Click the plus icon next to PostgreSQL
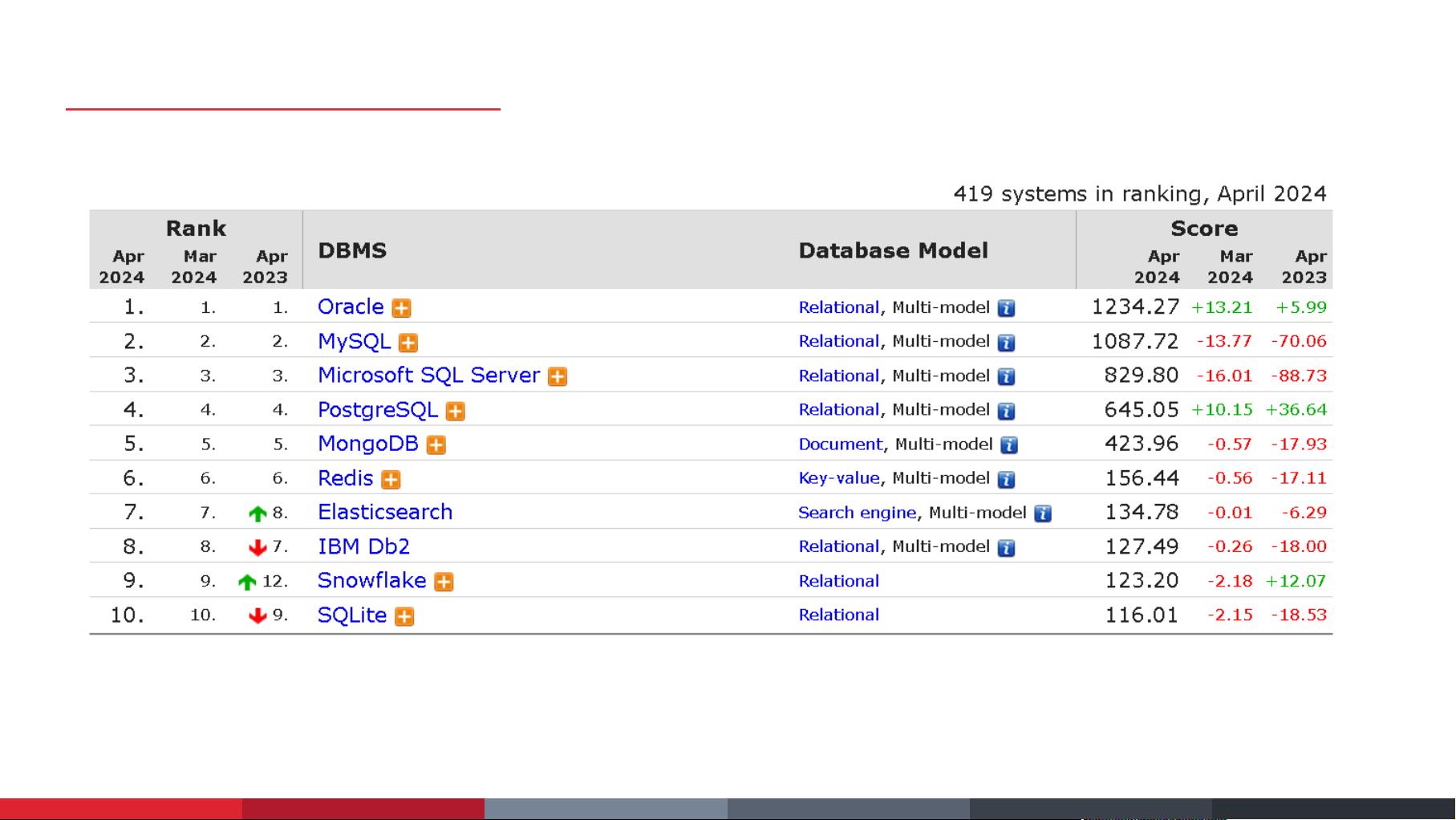This screenshot has height=820, width=1456. pyautogui.click(x=456, y=411)
